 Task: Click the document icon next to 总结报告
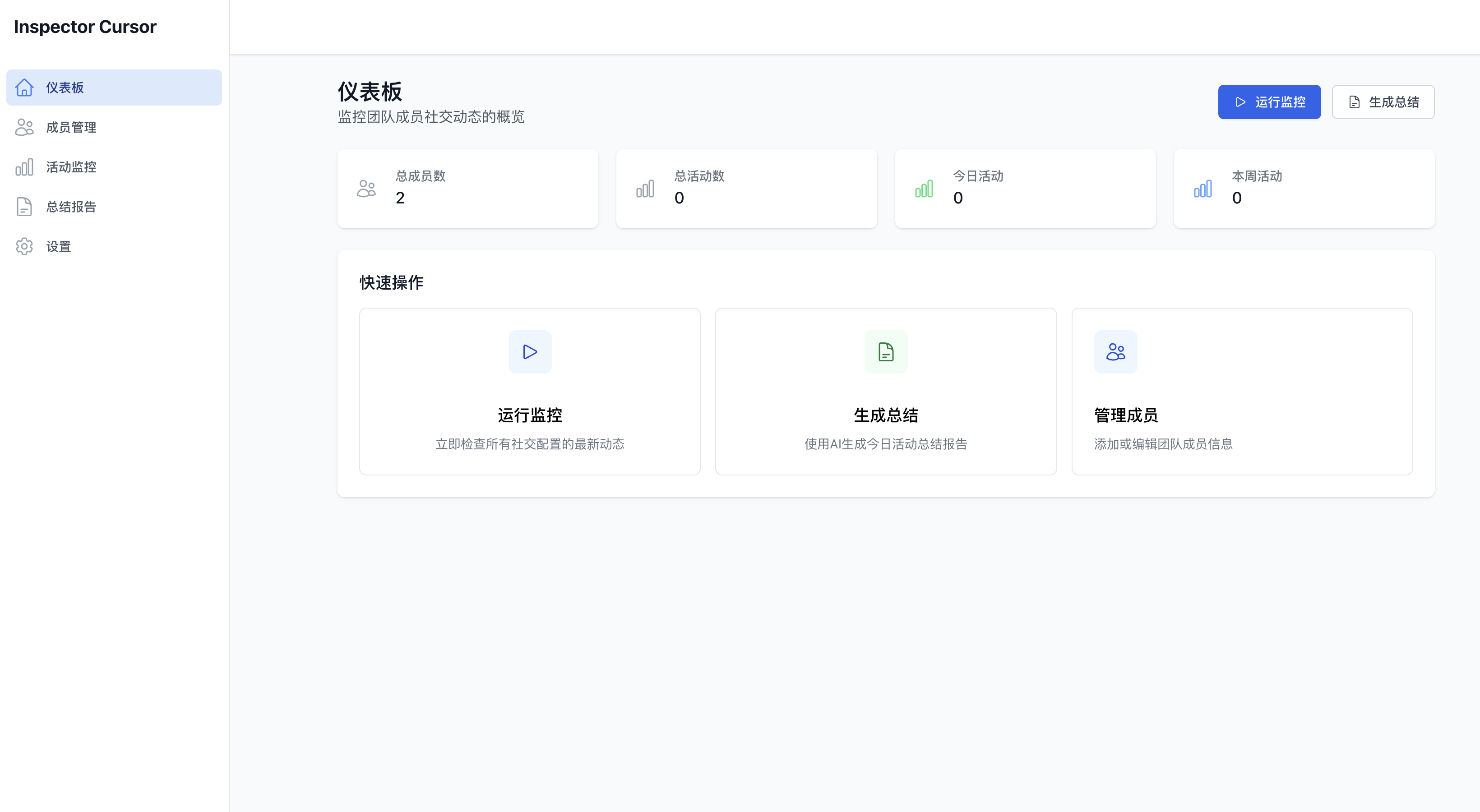click(x=25, y=207)
